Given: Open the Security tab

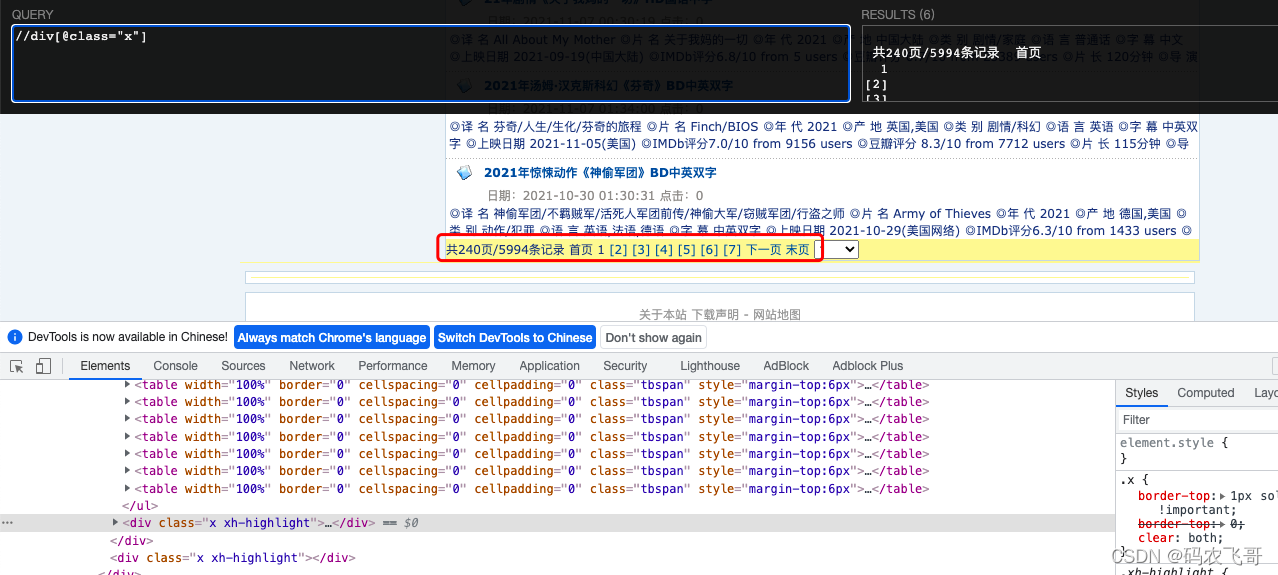Looking at the screenshot, I should (x=625, y=366).
